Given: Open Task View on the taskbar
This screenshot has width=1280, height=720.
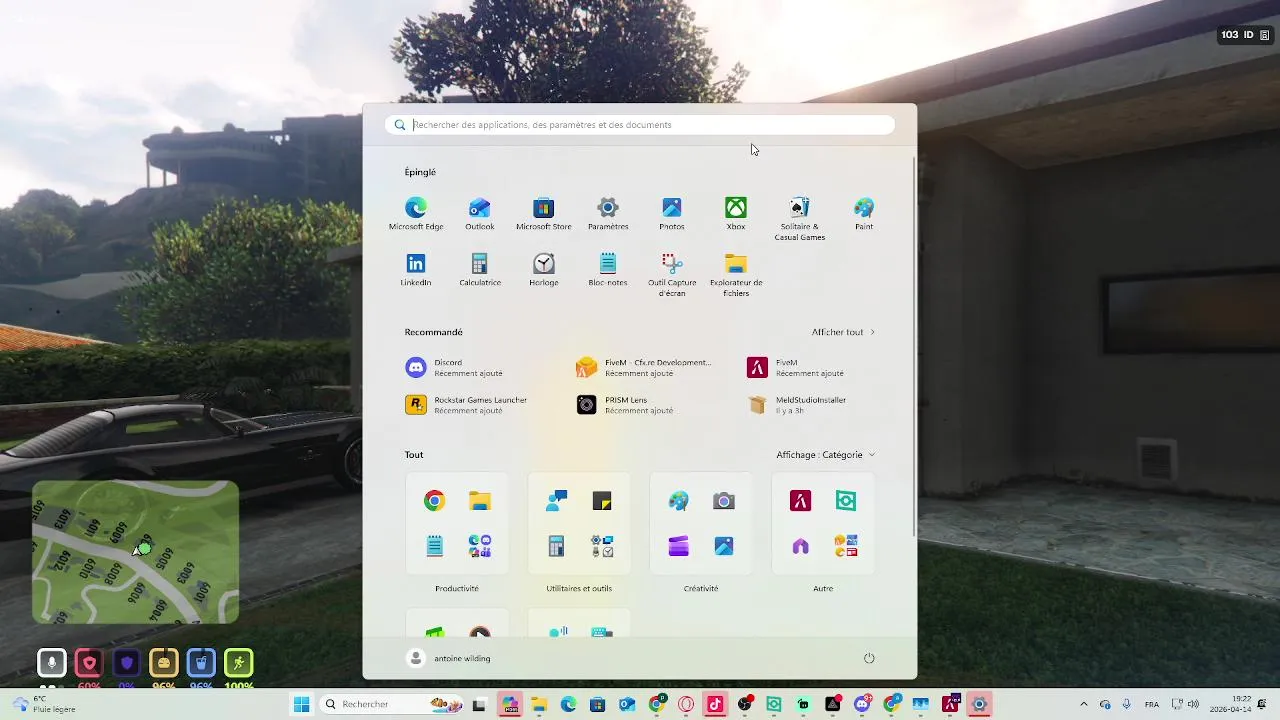Looking at the screenshot, I should coord(479,704).
